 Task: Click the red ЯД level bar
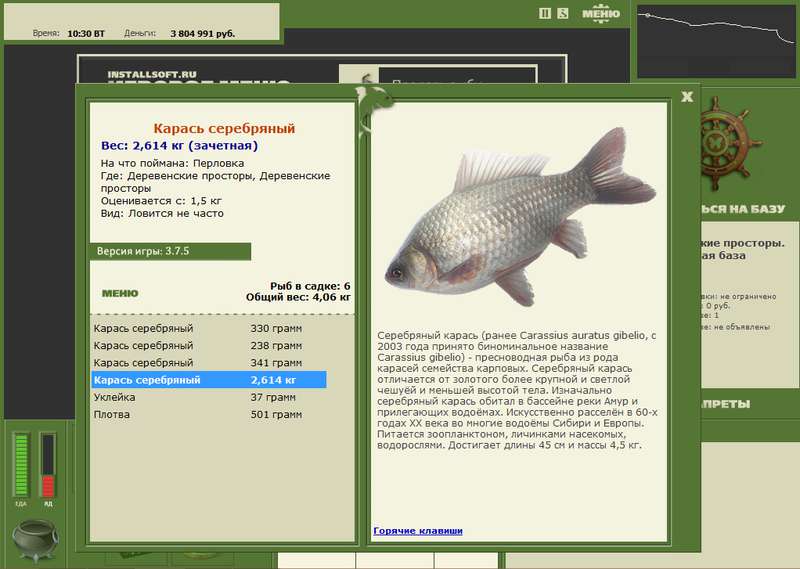pyautogui.click(x=48, y=464)
